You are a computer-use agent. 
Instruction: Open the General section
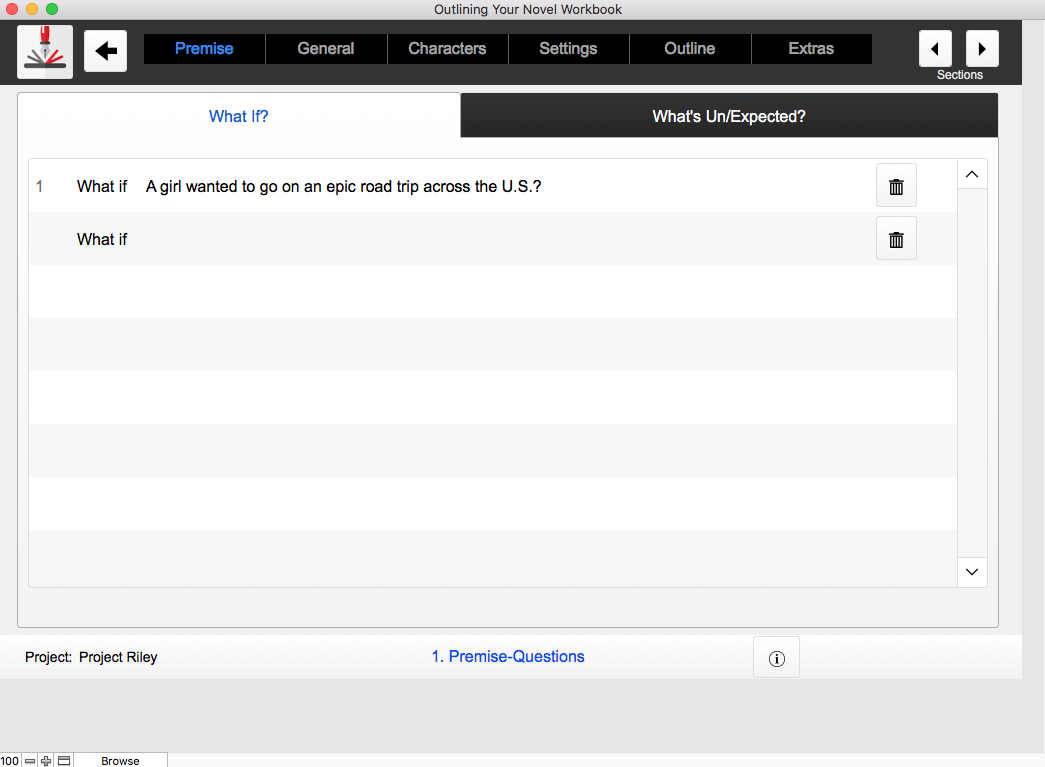pyautogui.click(x=326, y=49)
